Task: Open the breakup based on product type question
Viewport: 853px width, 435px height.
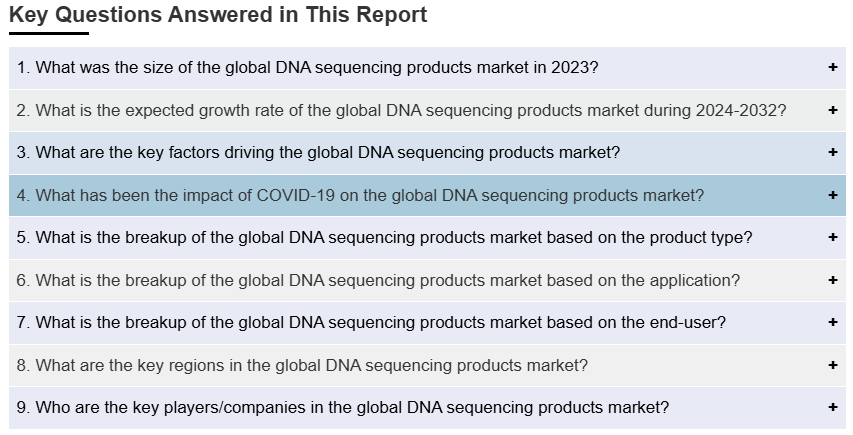Action: click(427, 238)
